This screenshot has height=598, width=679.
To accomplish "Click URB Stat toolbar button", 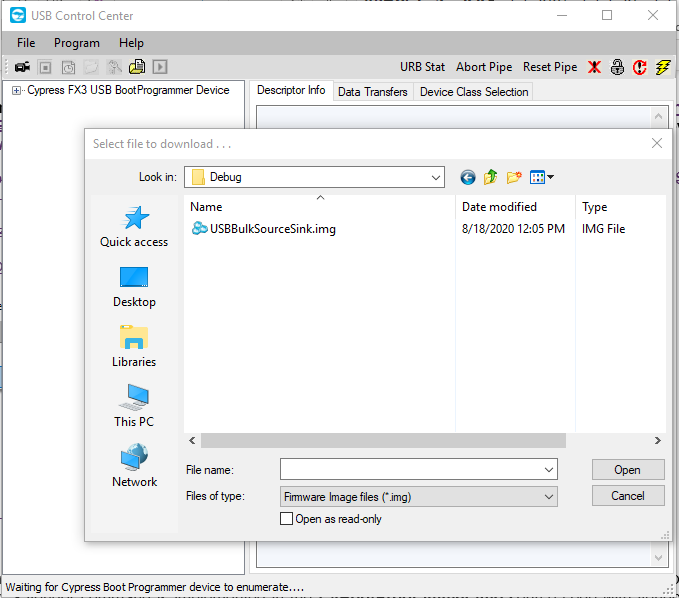I will coord(422,67).
